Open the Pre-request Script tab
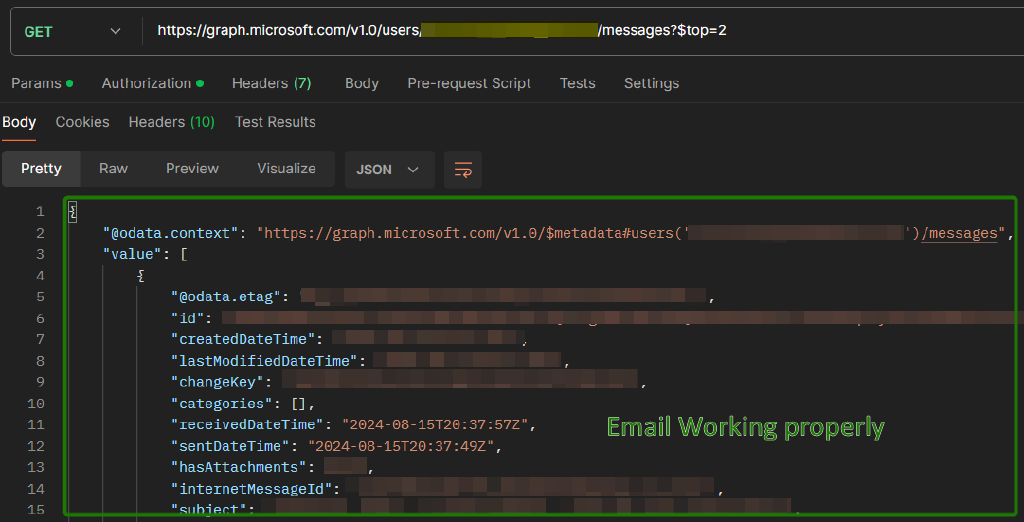The height and width of the screenshot is (522, 1024). click(x=469, y=83)
